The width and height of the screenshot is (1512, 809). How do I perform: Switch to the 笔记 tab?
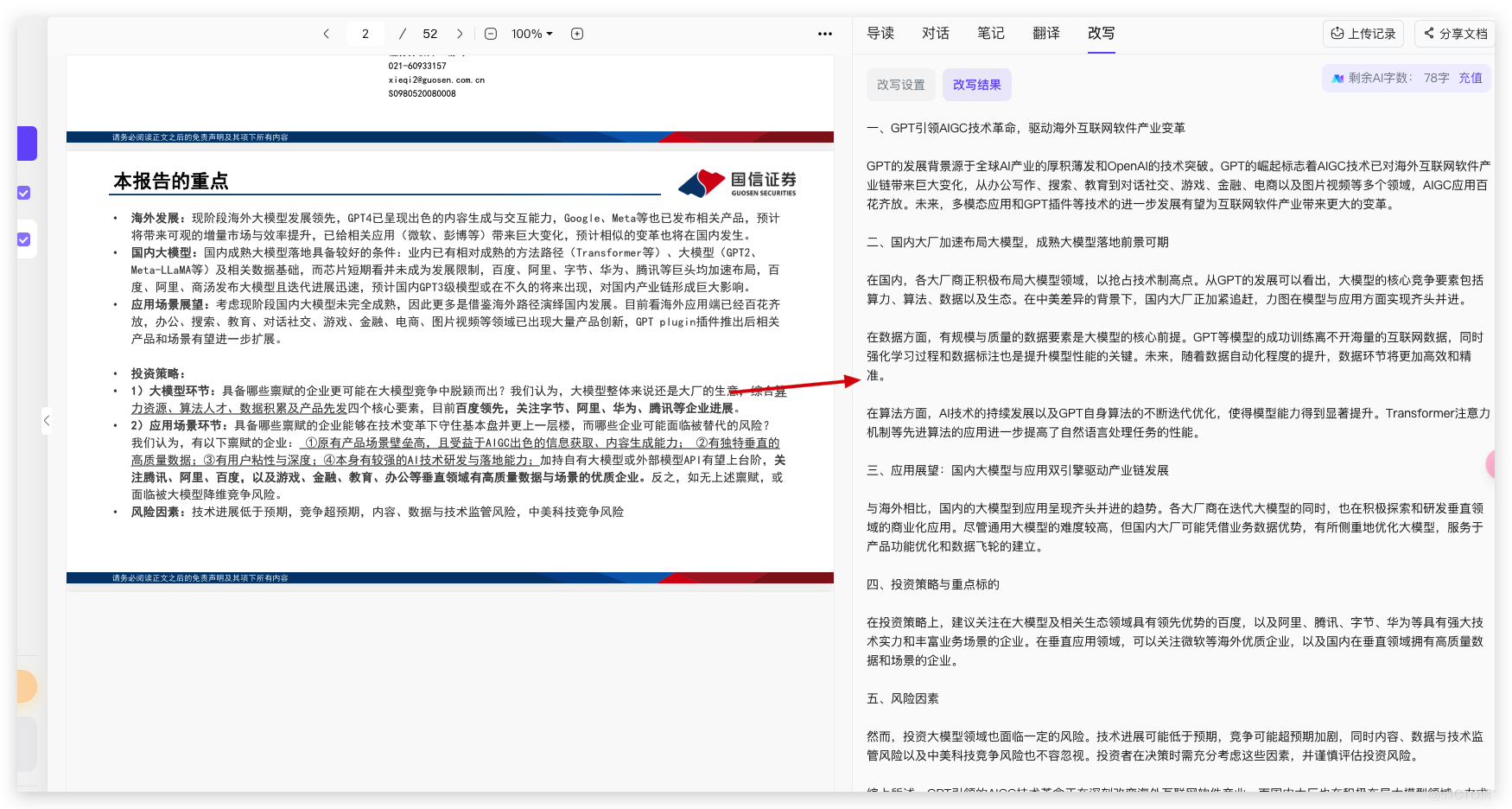coord(991,33)
